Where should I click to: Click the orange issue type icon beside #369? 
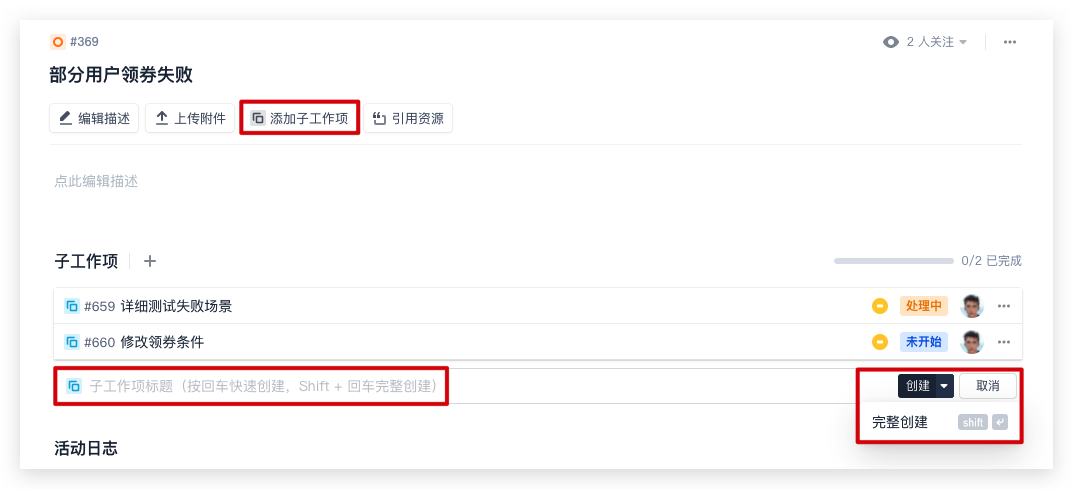[58, 42]
